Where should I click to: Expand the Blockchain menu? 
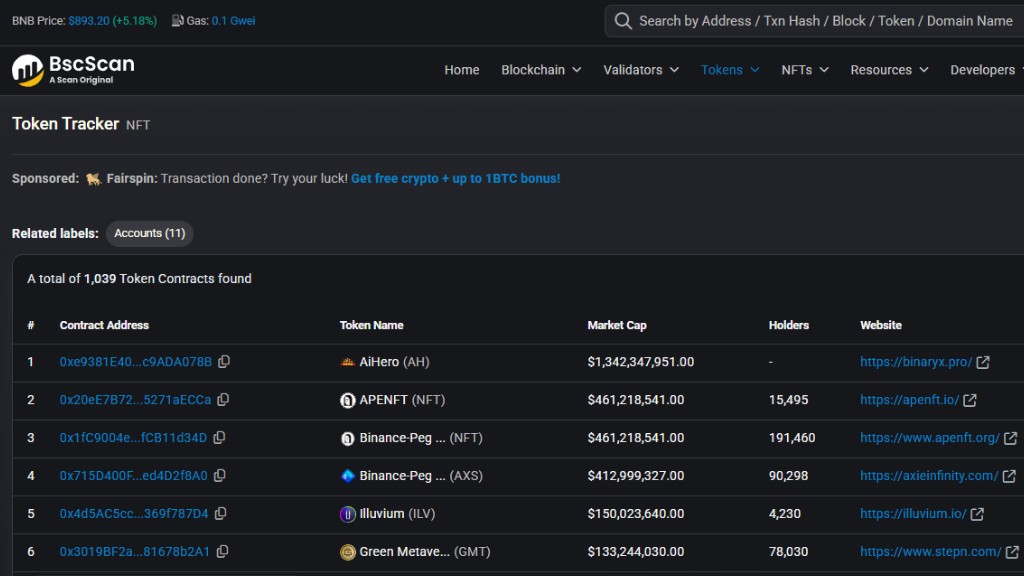point(541,70)
